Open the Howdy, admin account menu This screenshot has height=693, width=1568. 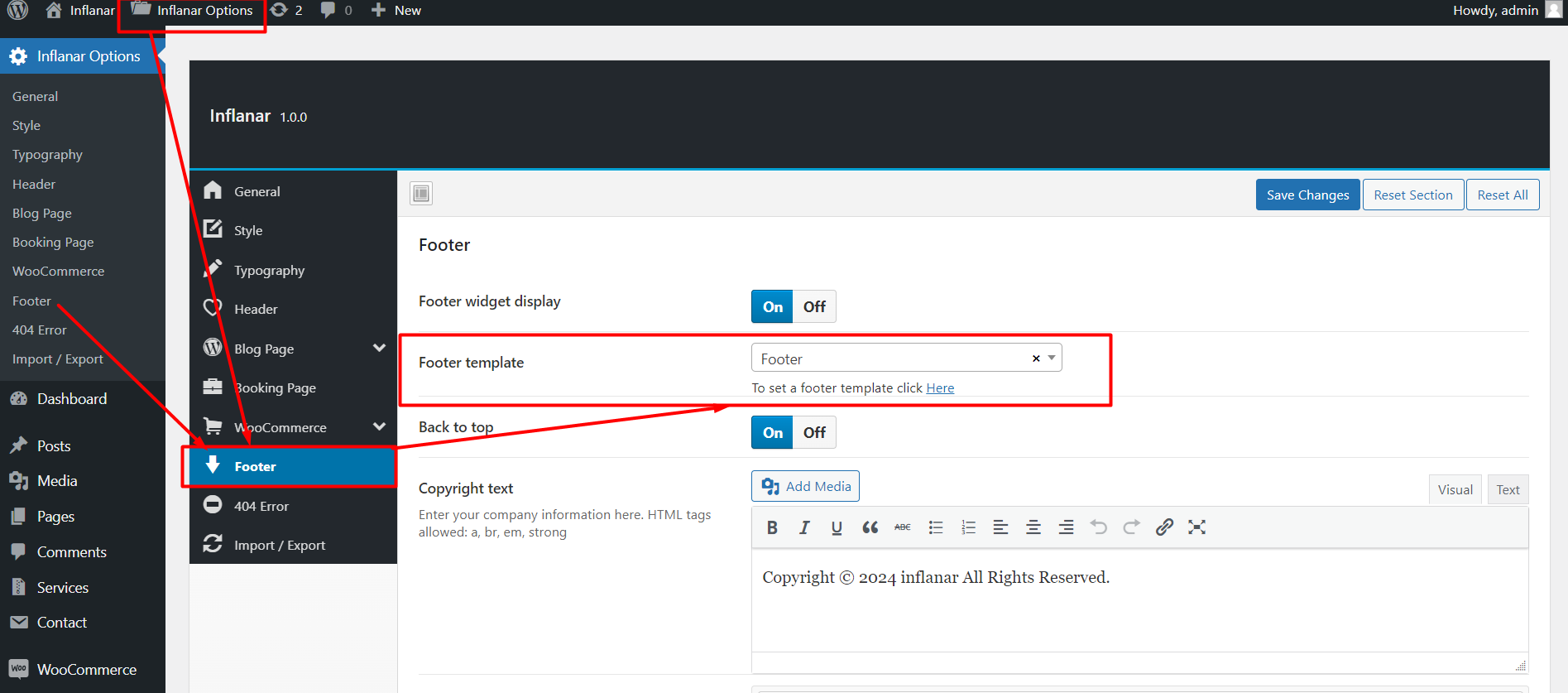coord(1507,10)
